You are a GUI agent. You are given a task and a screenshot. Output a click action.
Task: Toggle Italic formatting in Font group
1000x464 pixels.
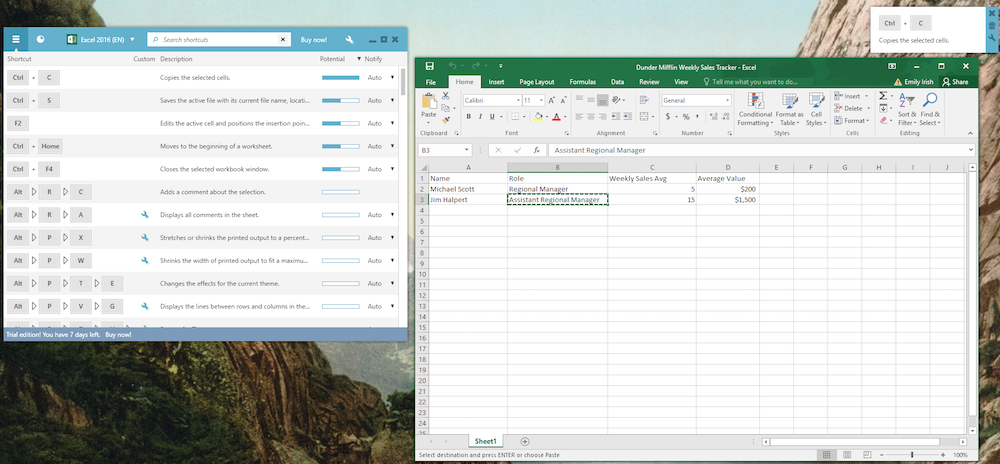(480, 117)
